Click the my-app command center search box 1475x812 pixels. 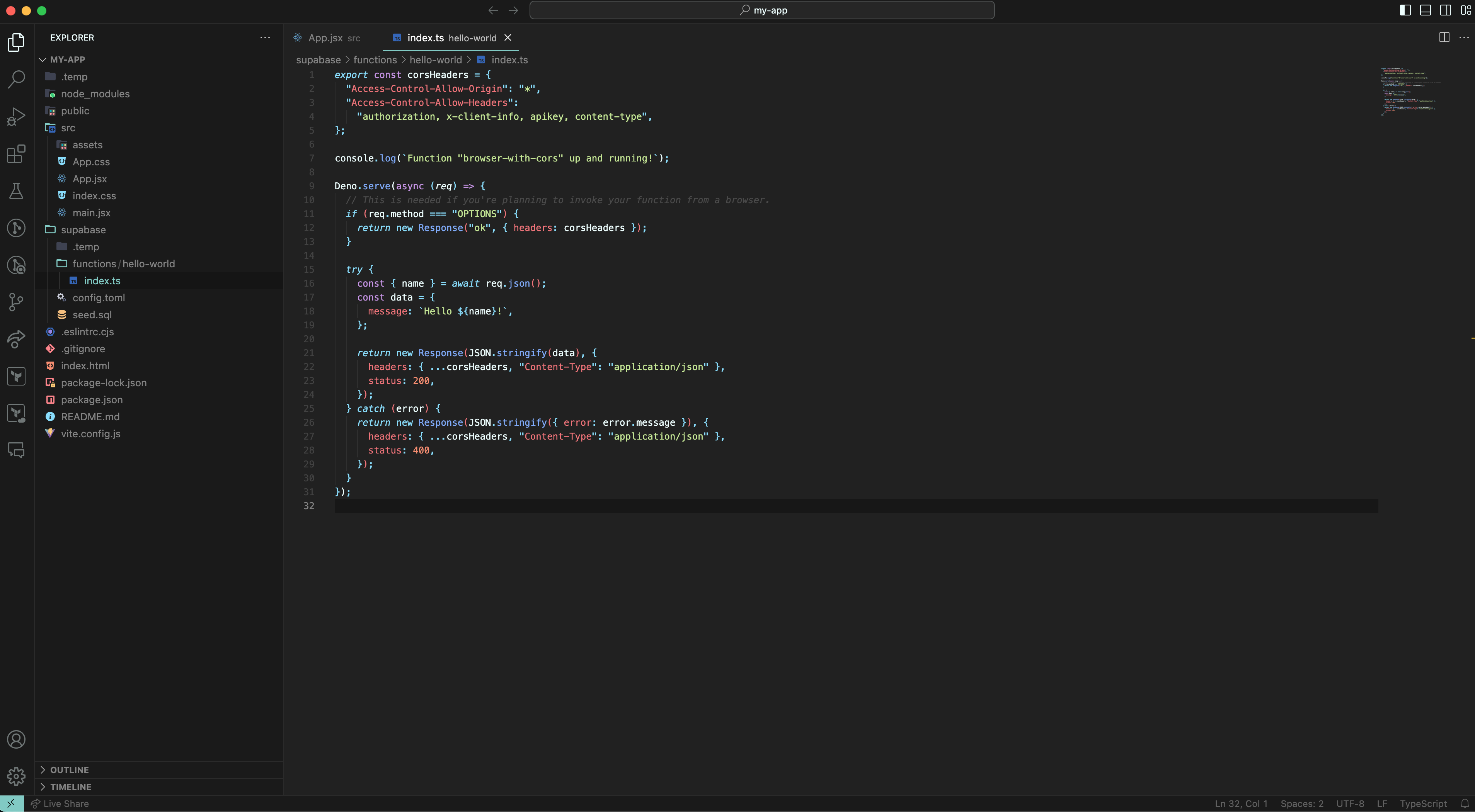(x=761, y=10)
